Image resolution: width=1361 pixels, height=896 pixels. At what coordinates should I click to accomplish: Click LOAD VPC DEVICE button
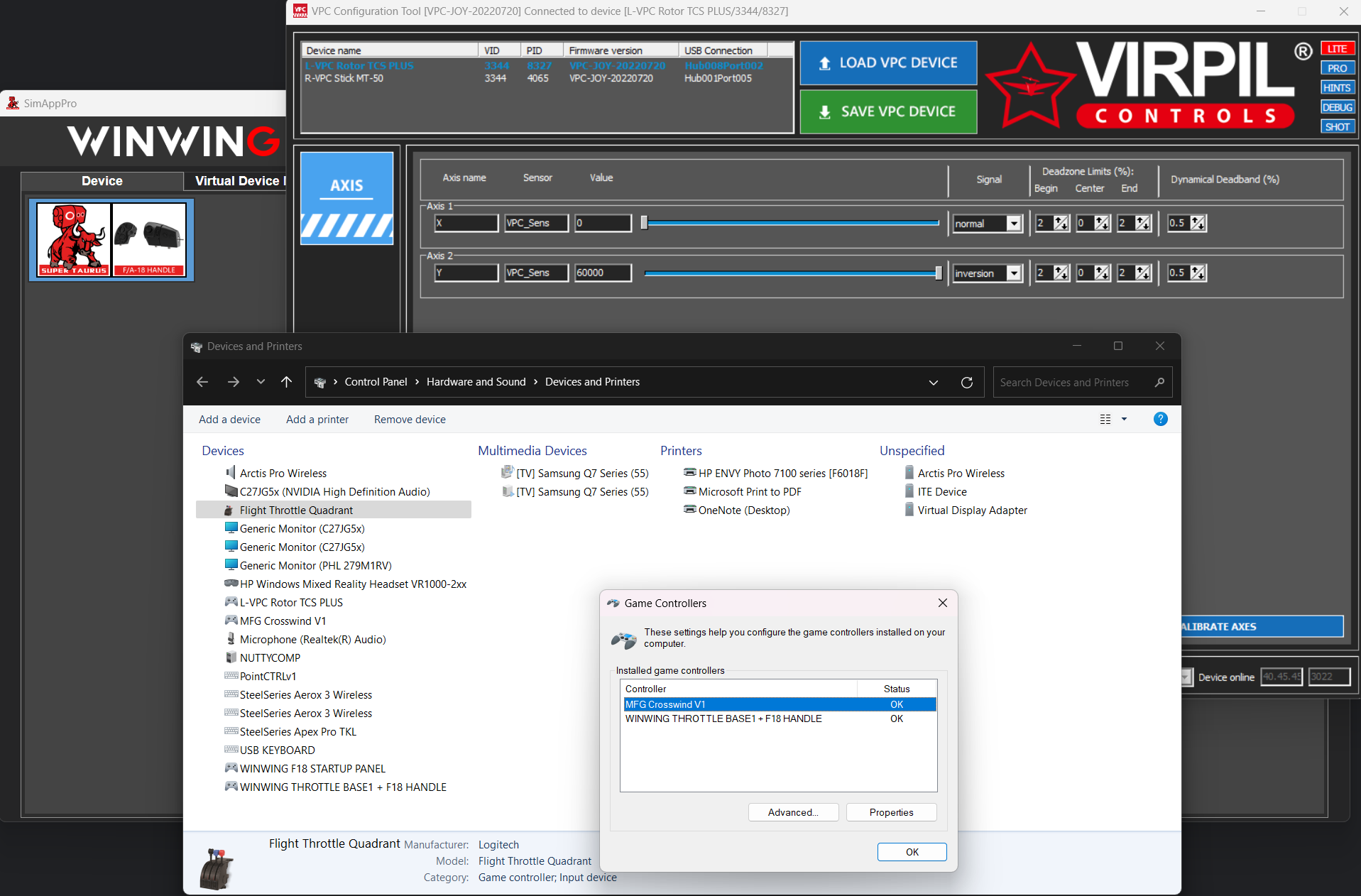click(888, 63)
